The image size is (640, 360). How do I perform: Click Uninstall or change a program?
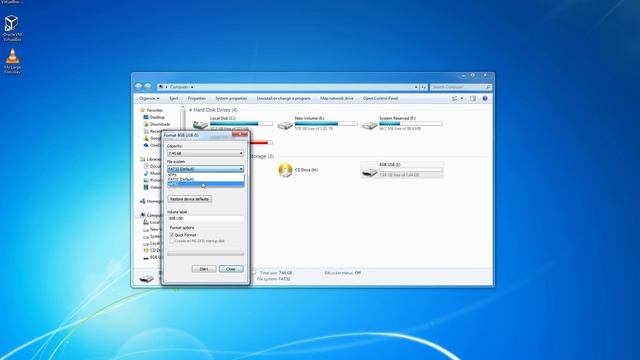[283, 98]
